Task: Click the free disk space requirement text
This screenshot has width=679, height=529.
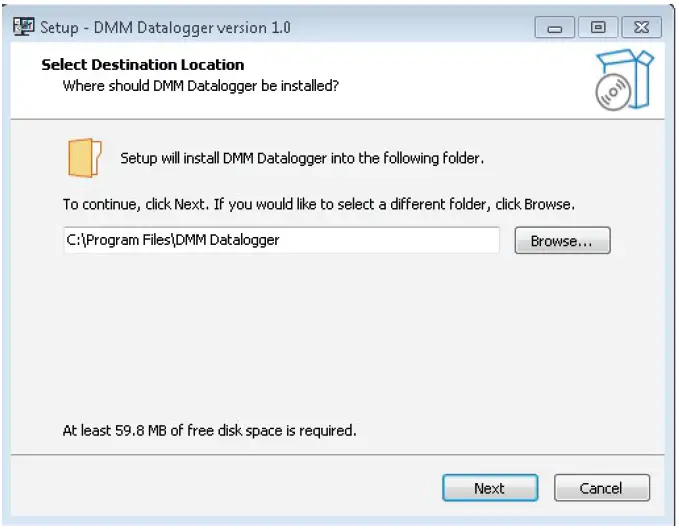Action: (209, 431)
